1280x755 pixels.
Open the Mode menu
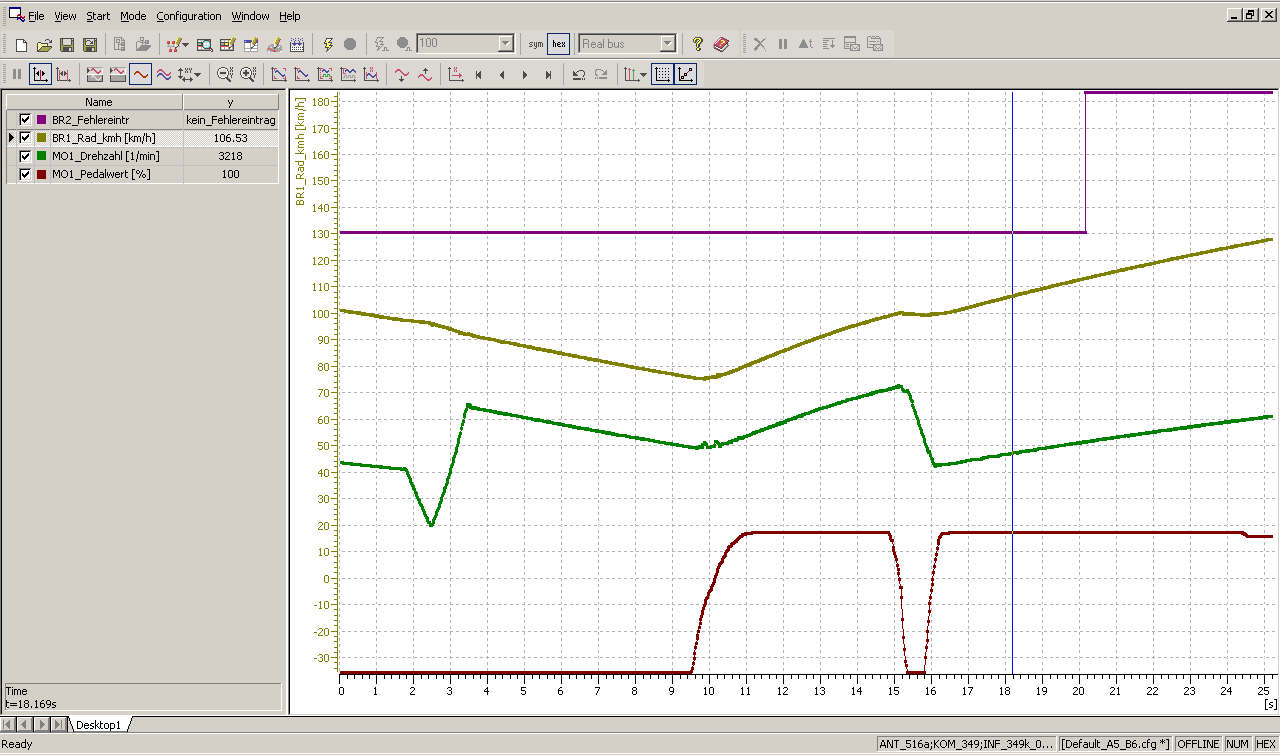133,17
